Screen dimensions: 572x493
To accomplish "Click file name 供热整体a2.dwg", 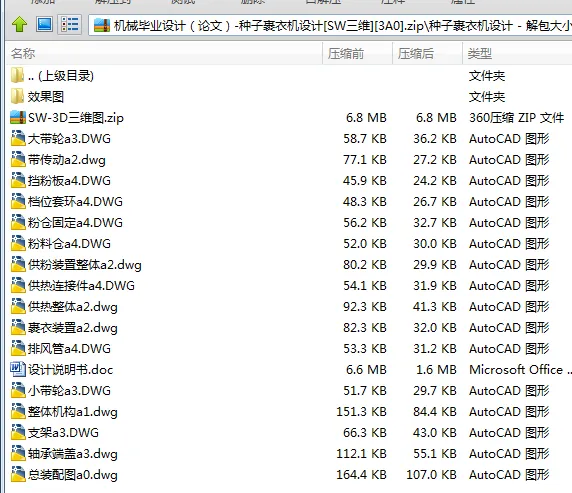I will (73, 307).
